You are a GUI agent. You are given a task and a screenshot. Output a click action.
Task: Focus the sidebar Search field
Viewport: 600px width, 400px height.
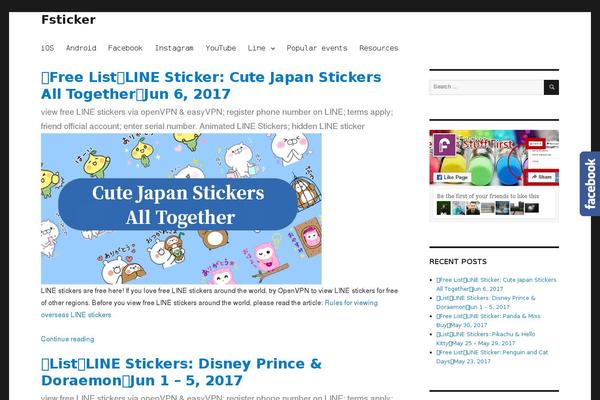click(486, 87)
